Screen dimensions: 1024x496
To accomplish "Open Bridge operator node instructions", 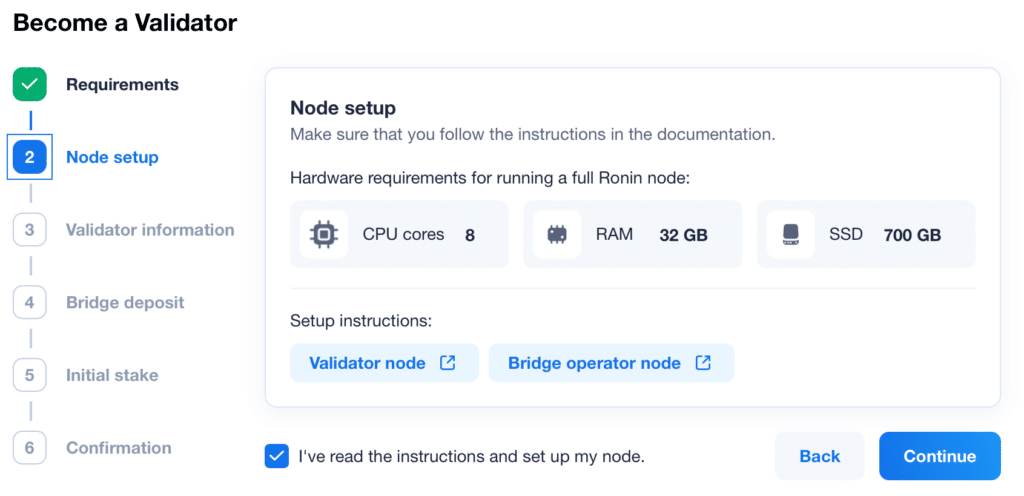I will coord(611,363).
